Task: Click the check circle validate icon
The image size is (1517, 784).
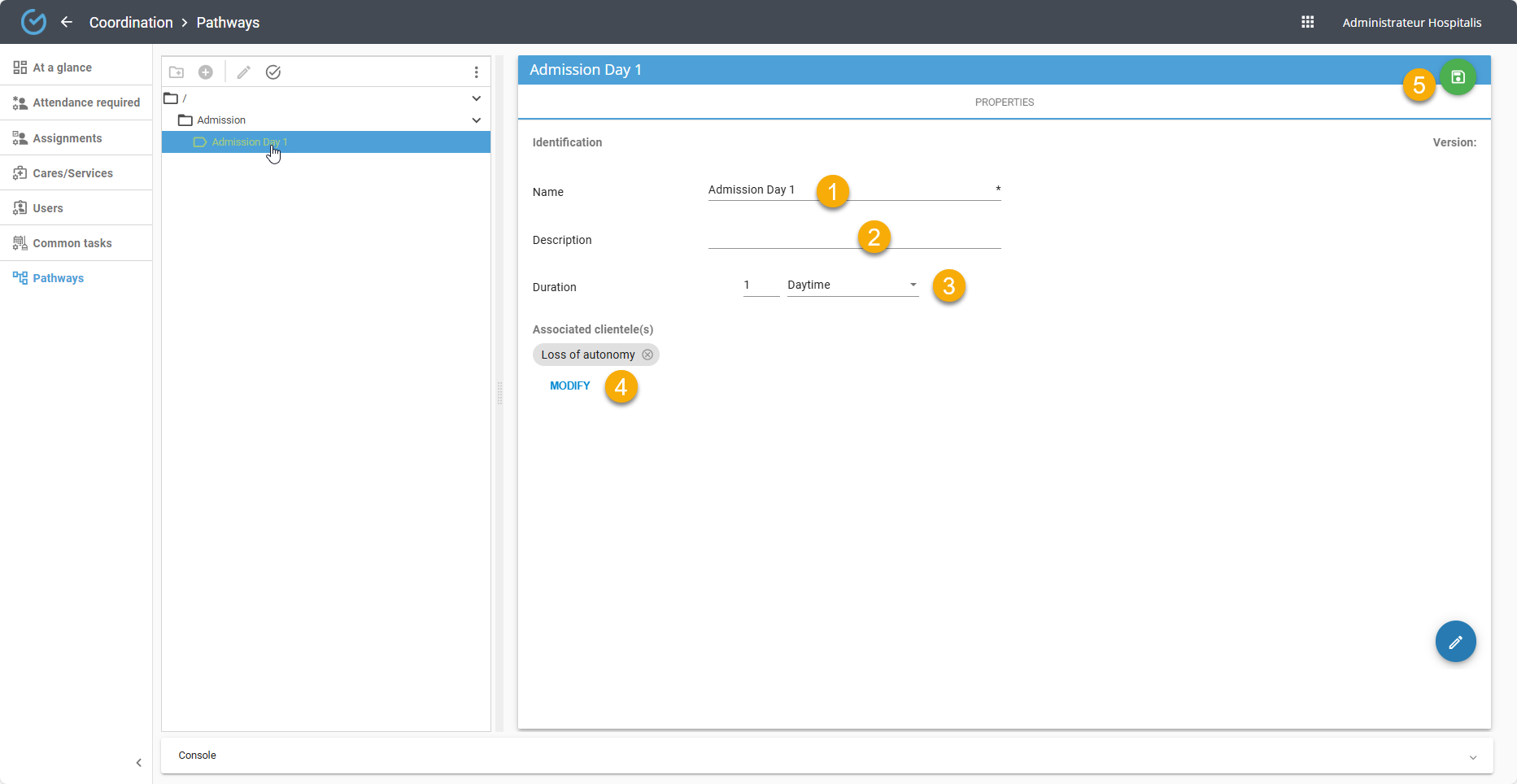Action: [x=273, y=72]
